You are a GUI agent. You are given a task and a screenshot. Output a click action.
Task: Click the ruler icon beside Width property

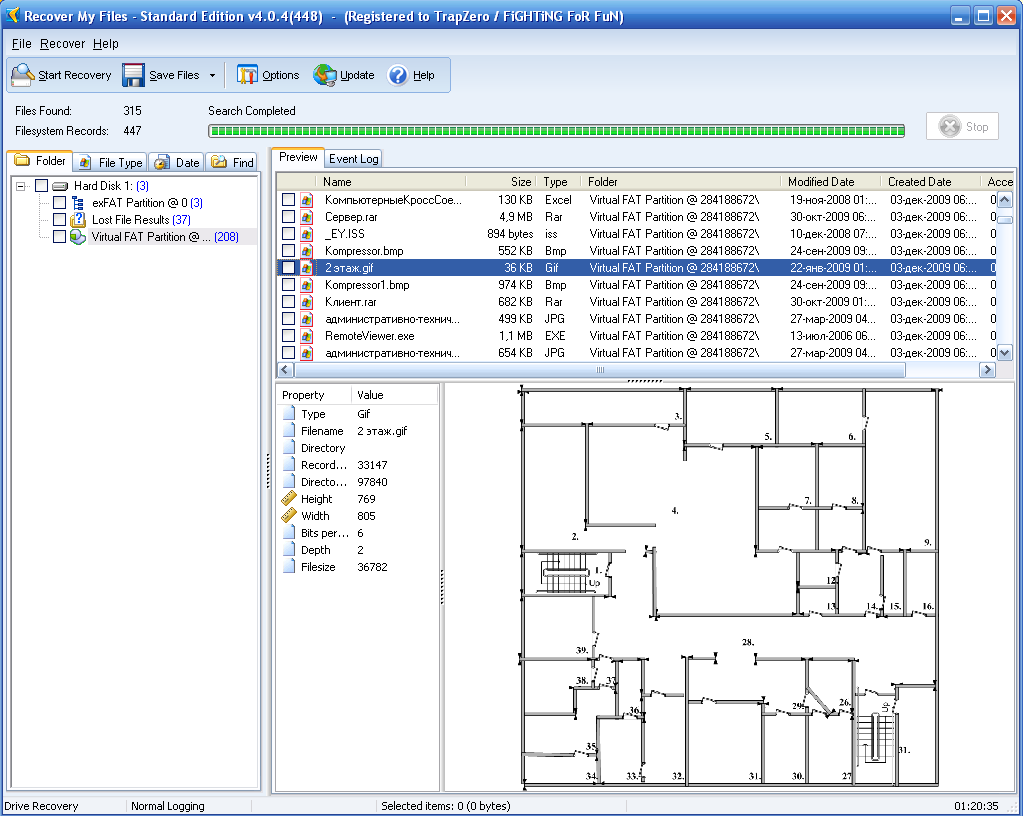(x=288, y=516)
